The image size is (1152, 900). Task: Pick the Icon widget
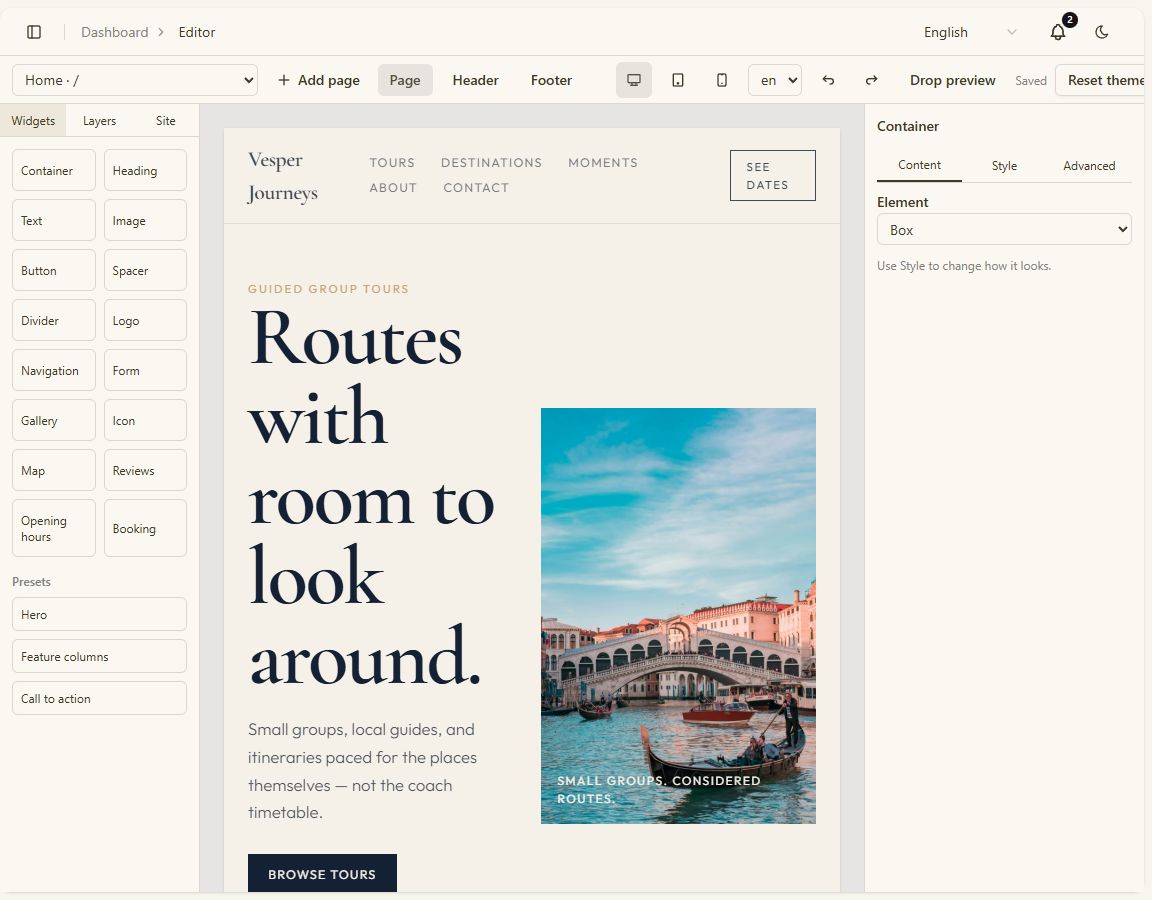tap(145, 420)
